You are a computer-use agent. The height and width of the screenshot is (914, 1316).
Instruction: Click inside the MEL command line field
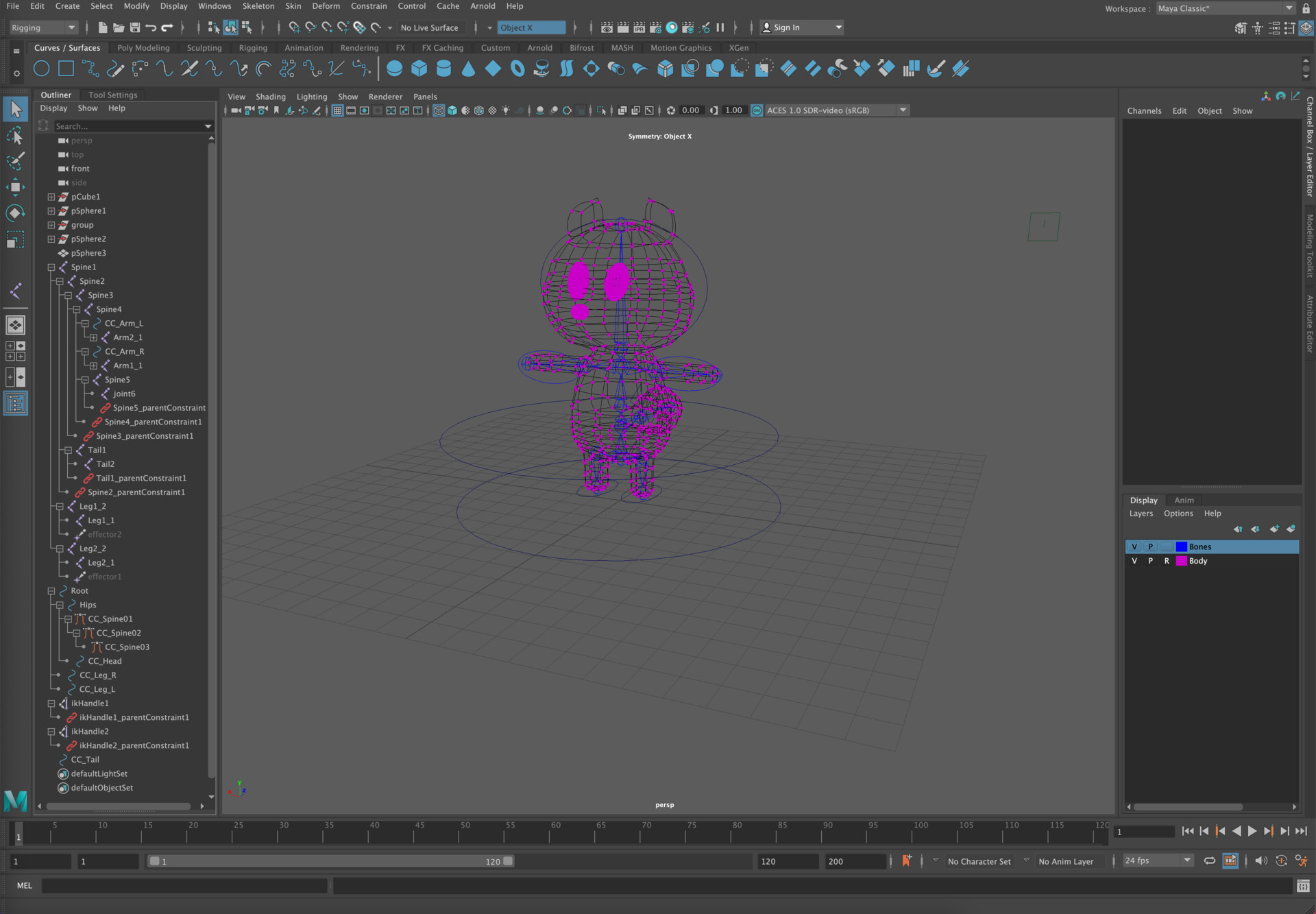click(x=185, y=886)
